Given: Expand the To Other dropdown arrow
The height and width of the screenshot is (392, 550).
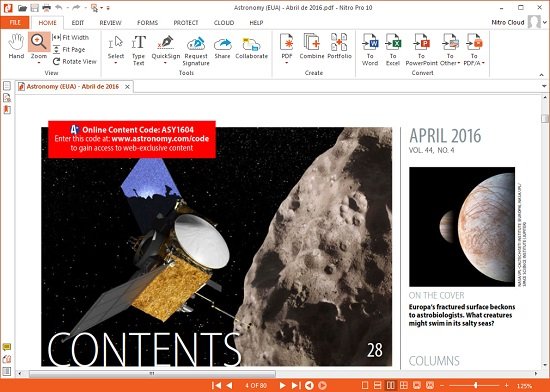Looking at the screenshot, I should tap(459, 63).
